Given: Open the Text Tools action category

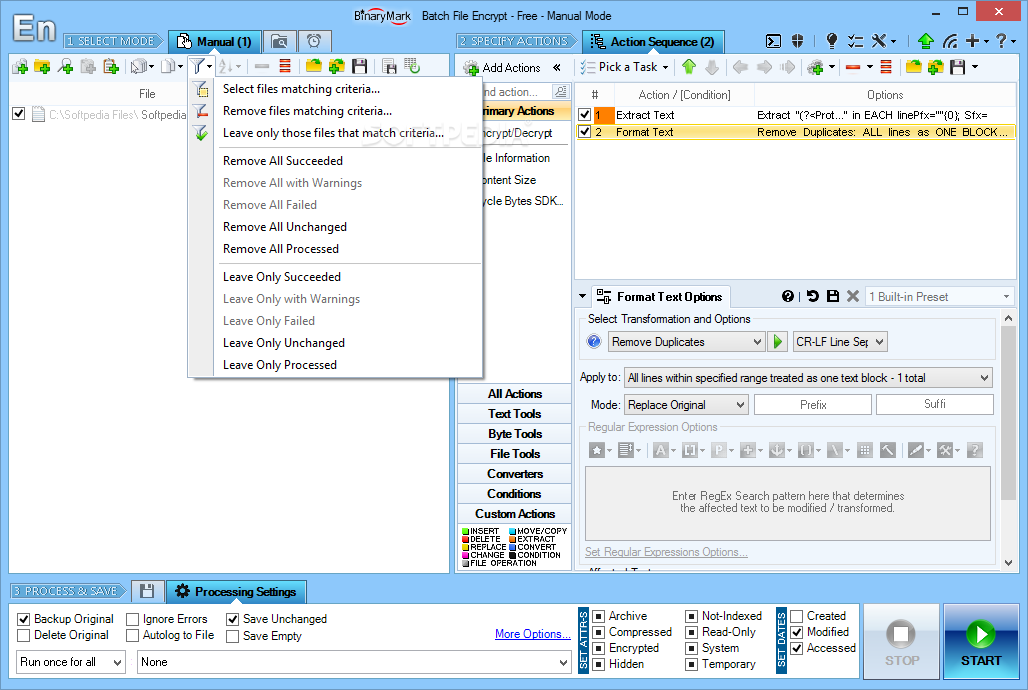Looking at the screenshot, I should click(x=514, y=414).
